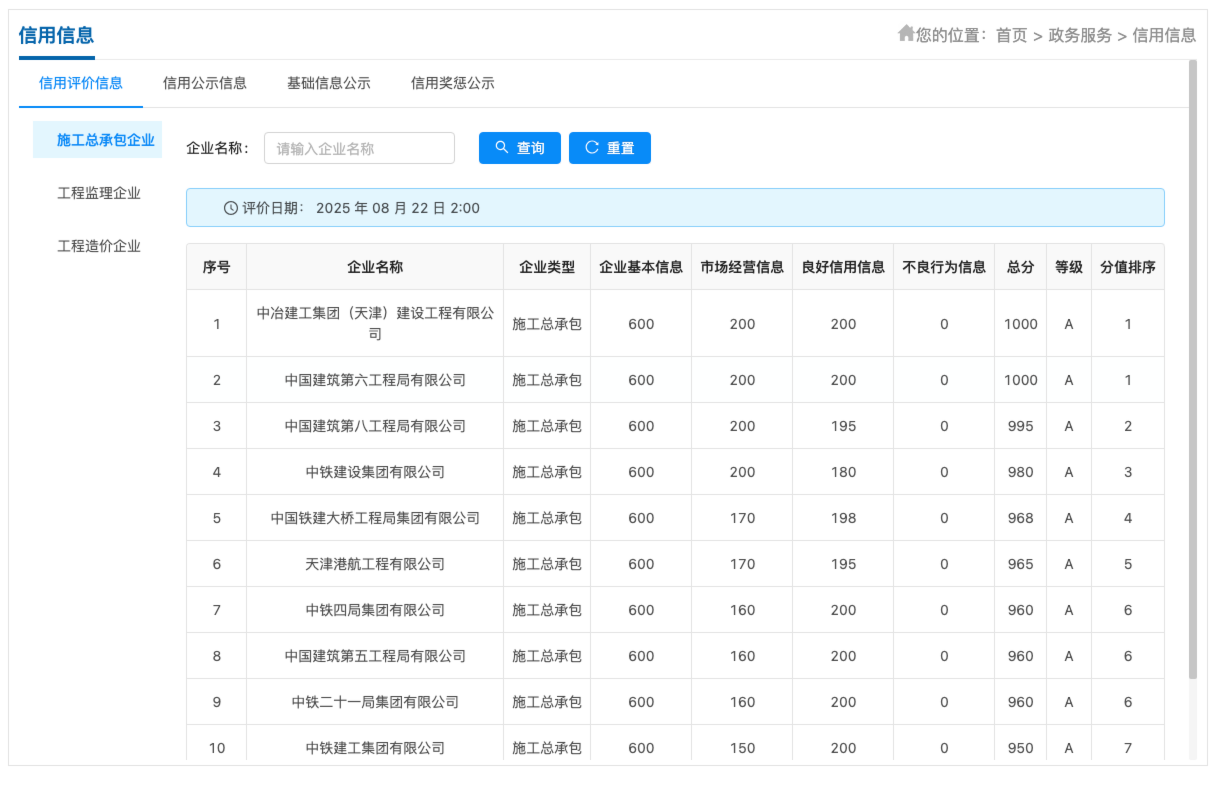Screen dimensions: 1223x790
Task: Open the 政务服务 breadcrumb link
Action: [x=1080, y=35]
